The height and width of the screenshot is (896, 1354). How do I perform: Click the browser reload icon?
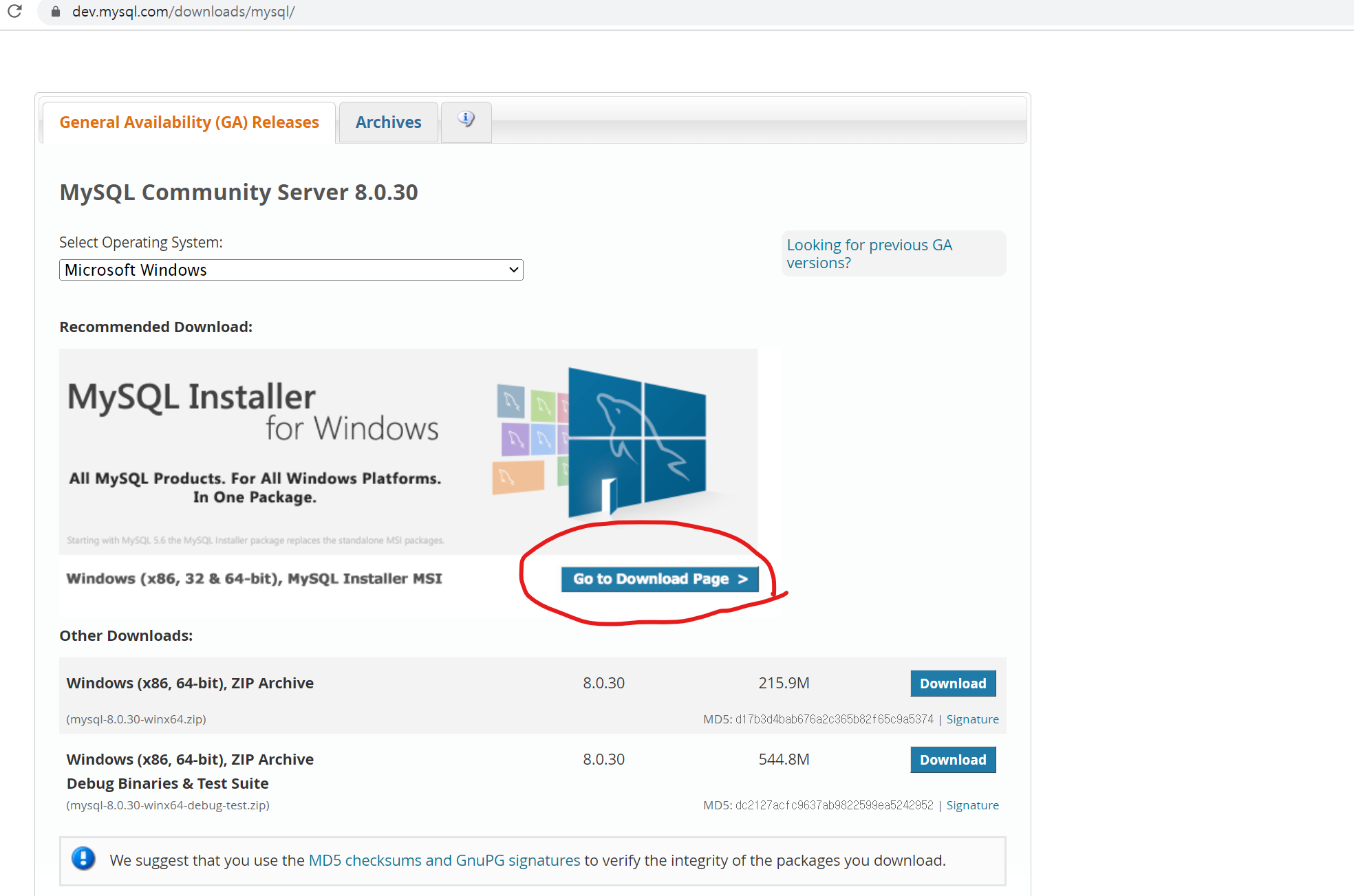pyautogui.click(x=14, y=11)
